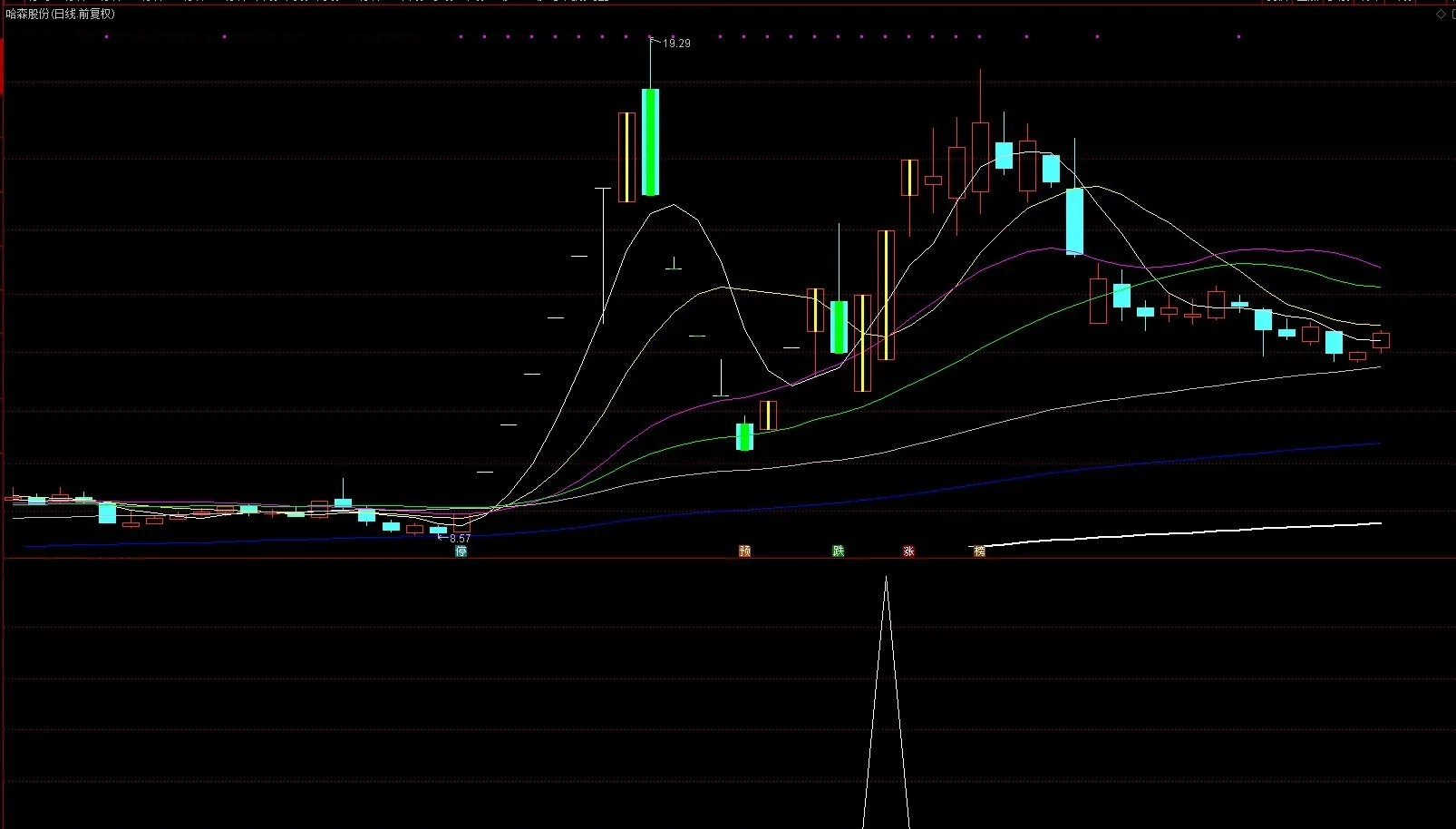Click the red 涨 marker icon
This screenshot has width=1456, height=829.
tap(908, 551)
